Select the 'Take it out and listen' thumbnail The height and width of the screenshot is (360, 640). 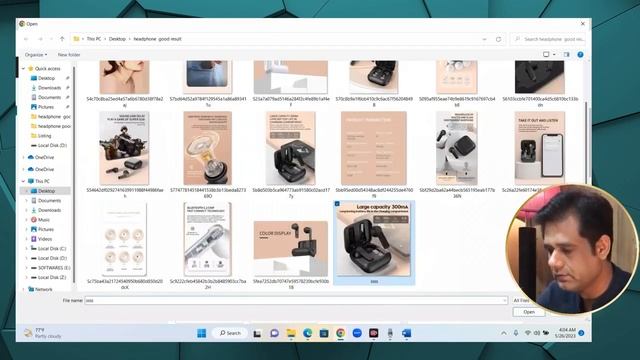click(x=540, y=149)
